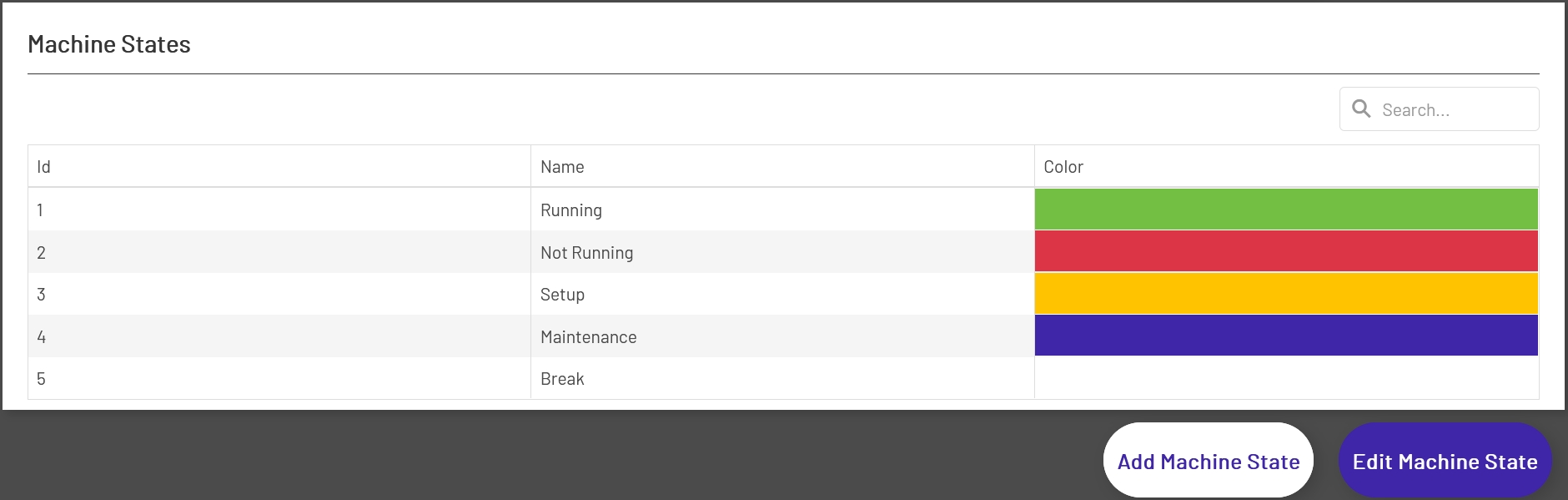The width and height of the screenshot is (1568, 500).
Task: Click the magnifying glass search icon
Action: point(1363,108)
